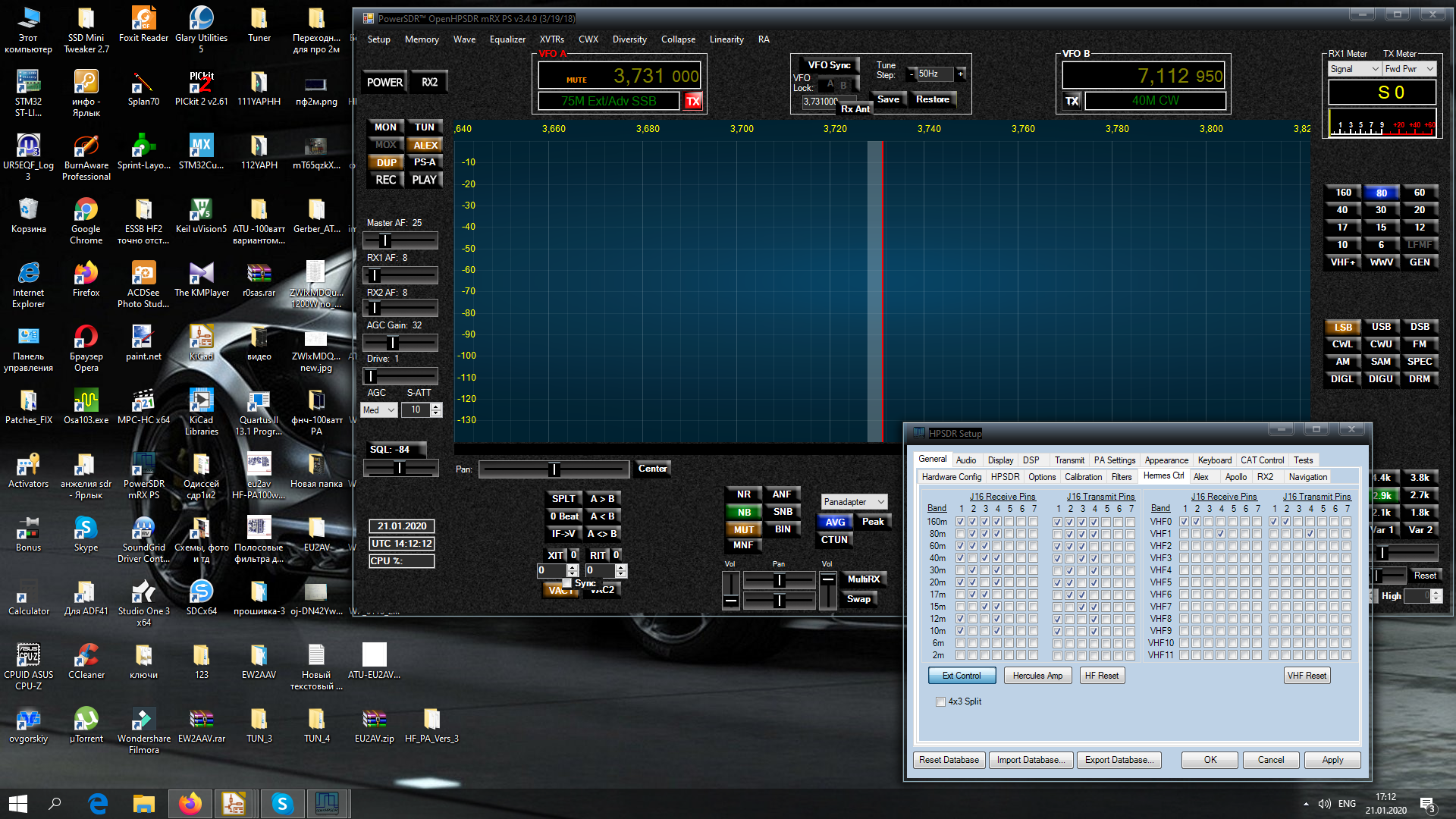Enable the 4x3 Split checkbox

coord(940,701)
